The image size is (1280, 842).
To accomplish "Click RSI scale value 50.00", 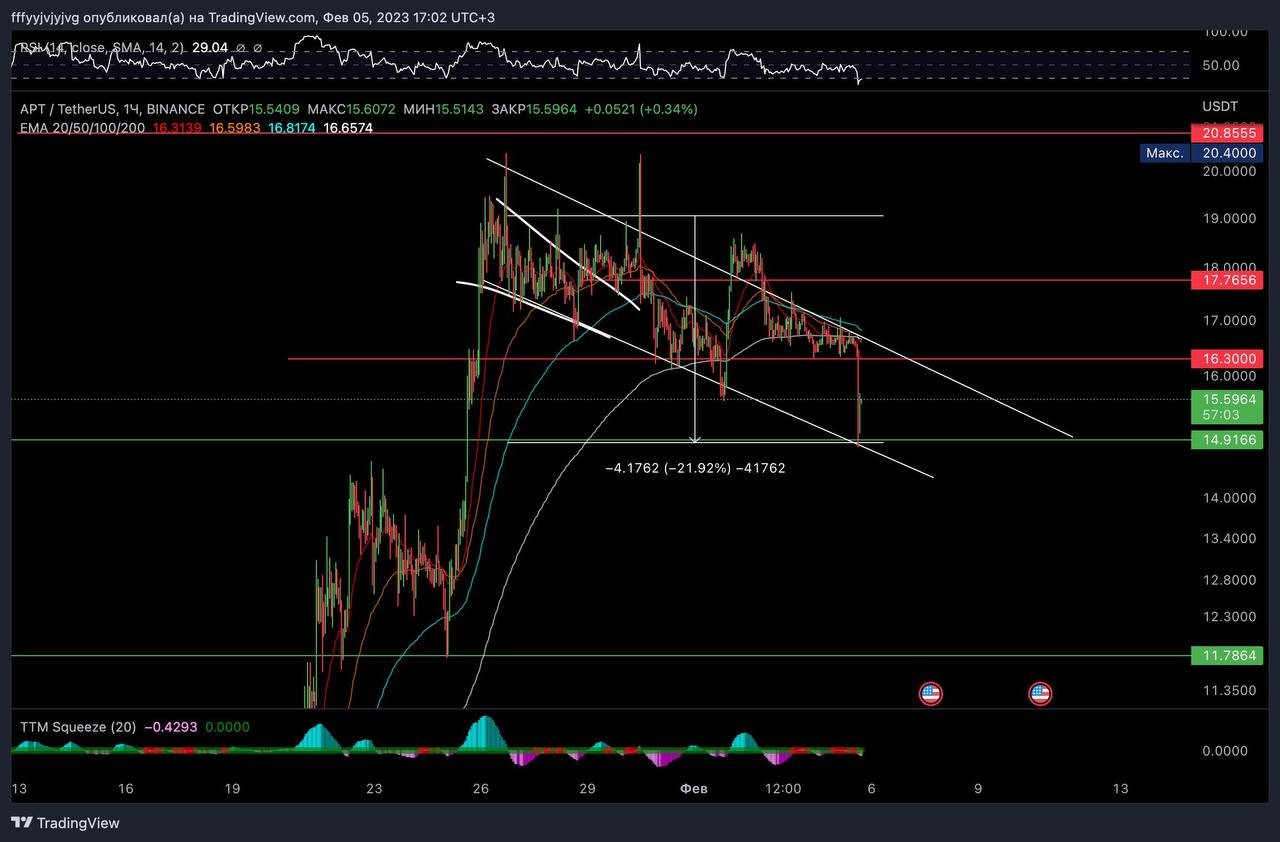I will 1223,65.
